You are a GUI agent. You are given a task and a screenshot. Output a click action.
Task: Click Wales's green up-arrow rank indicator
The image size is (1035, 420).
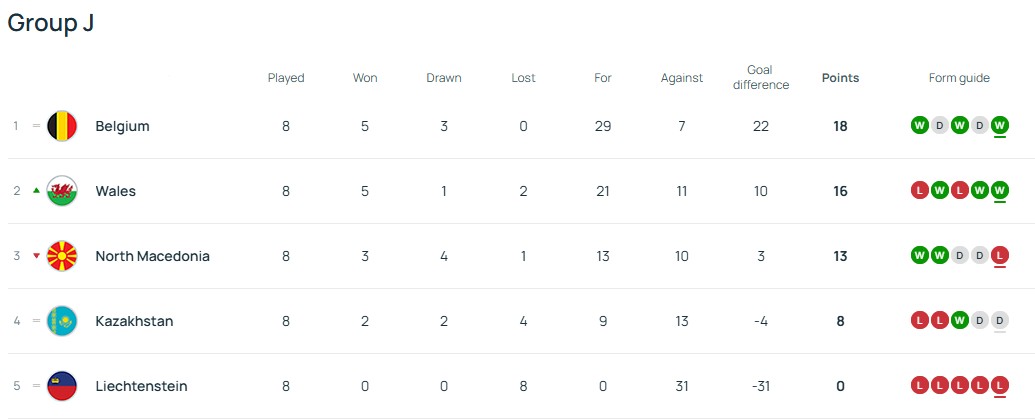point(37,190)
